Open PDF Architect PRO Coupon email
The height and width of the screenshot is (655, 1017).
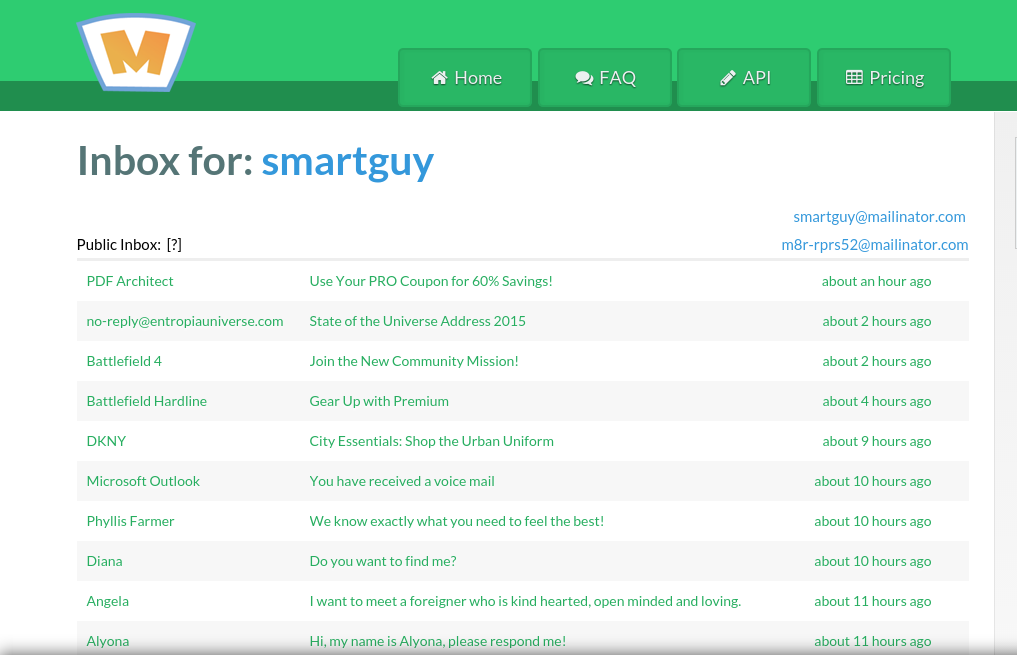pos(523,281)
